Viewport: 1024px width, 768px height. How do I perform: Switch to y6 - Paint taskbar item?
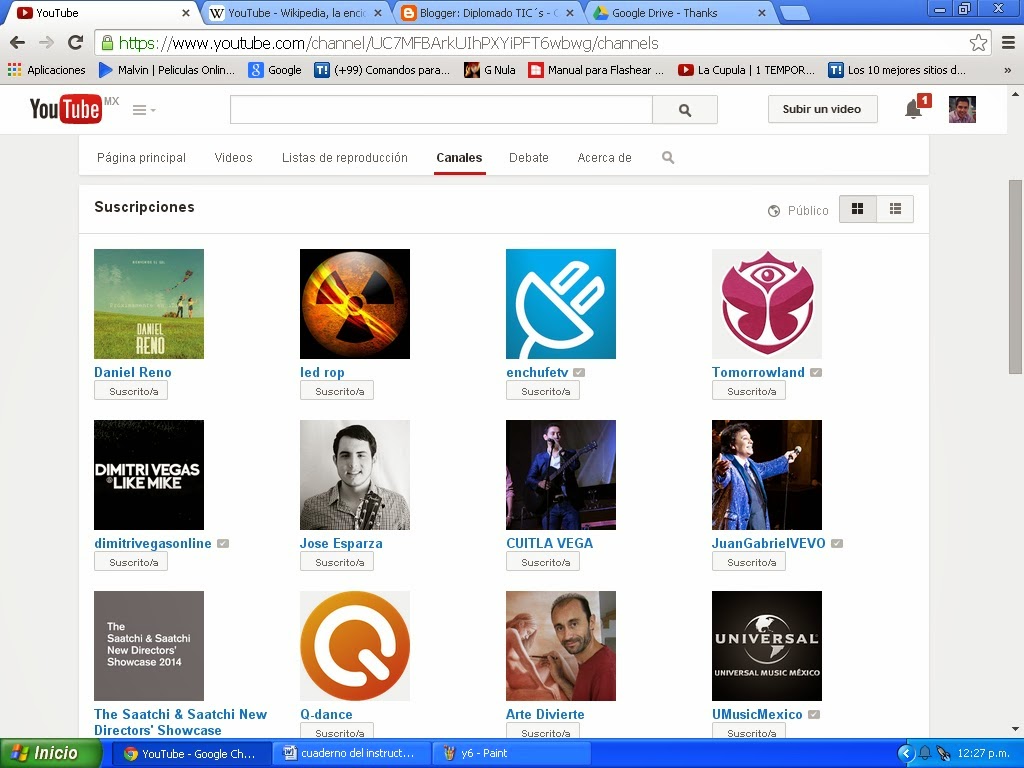513,753
